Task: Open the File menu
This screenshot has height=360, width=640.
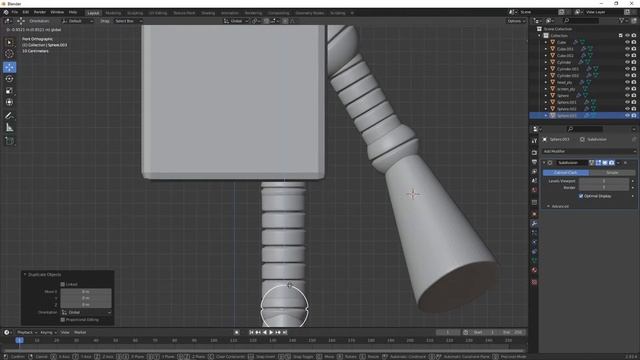Action: tap(15, 12)
